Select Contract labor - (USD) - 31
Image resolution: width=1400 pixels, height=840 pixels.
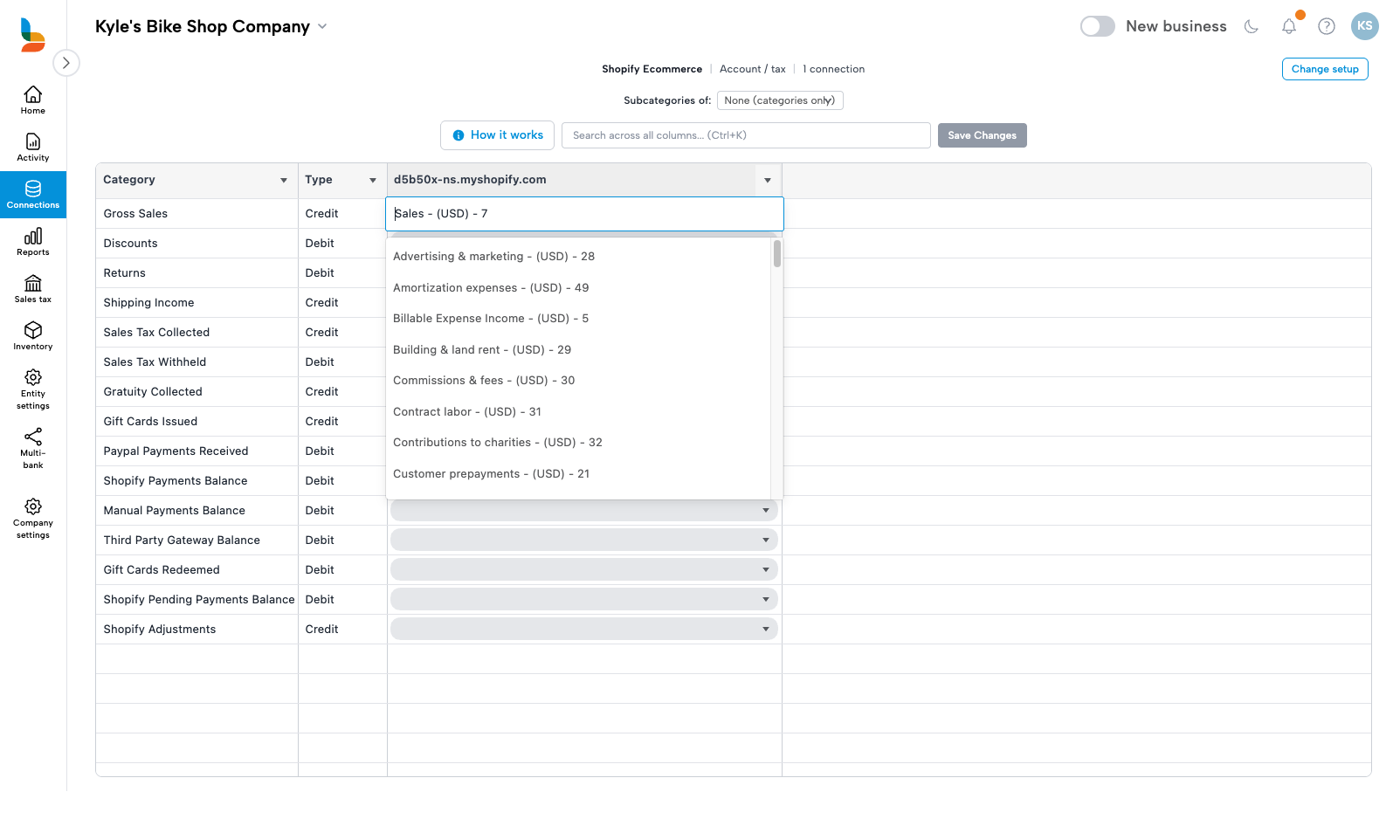[x=578, y=412]
